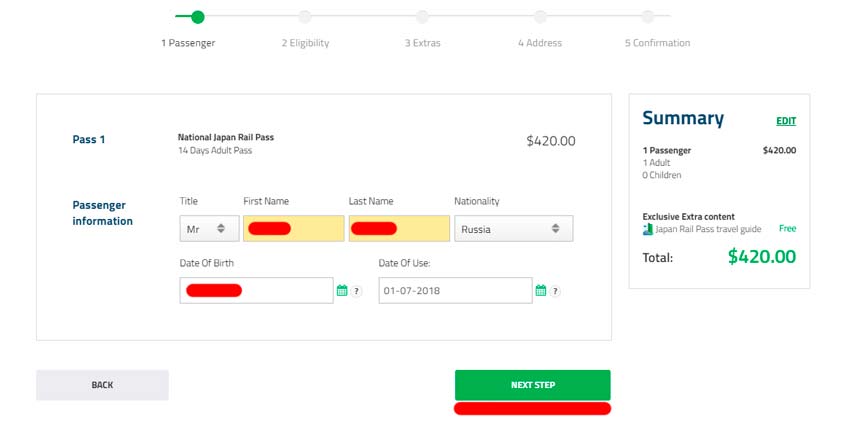The width and height of the screenshot is (850, 422).
Task: Focus the Last Name input field
Action: pyautogui.click(x=399, y=229)
